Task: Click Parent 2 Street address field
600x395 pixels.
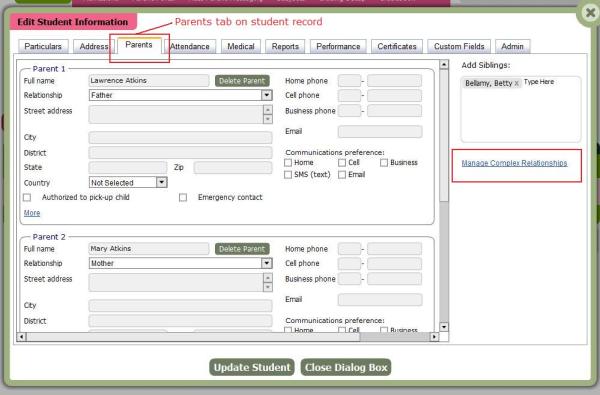Action: tap(176, 282)
